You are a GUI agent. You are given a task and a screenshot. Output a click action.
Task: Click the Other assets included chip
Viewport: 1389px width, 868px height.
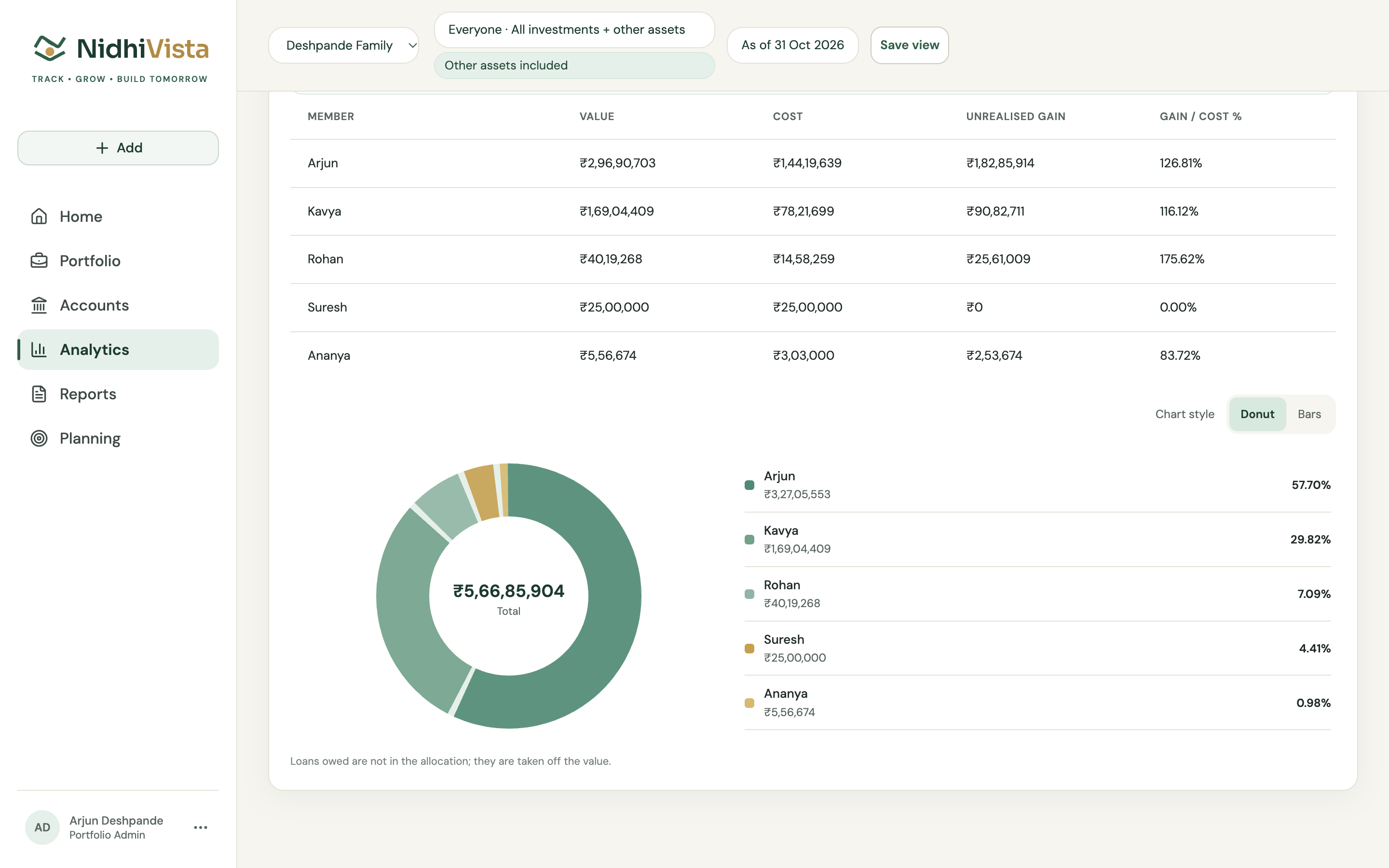point(574,66)
